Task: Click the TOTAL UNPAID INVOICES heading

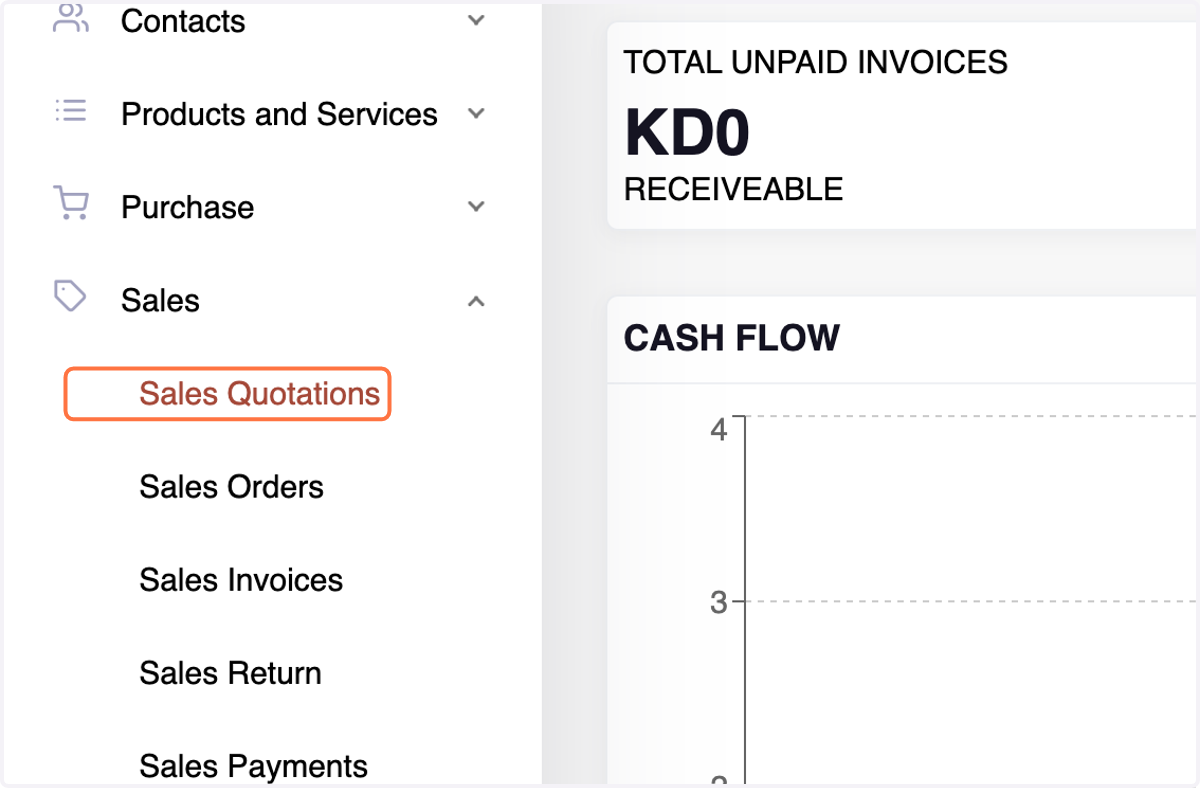Action: coord(816,62)
